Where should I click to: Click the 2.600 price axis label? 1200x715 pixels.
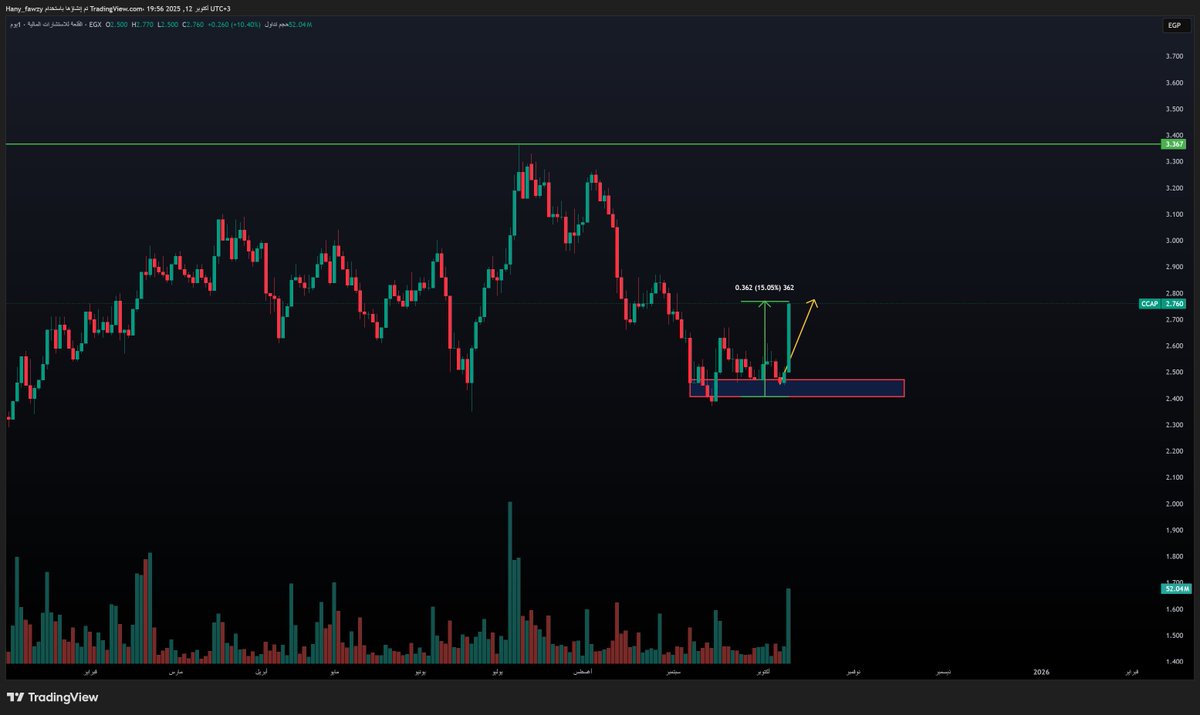click(x=1174, y=346)
